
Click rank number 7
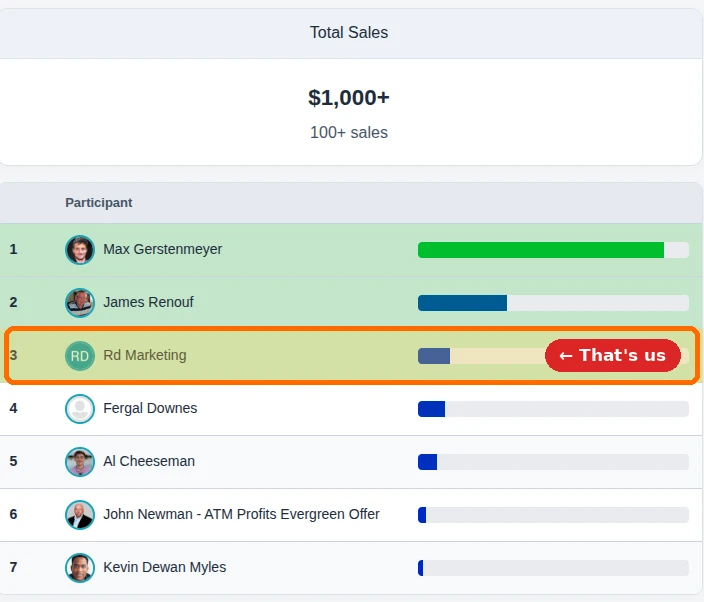pos(13,567)
